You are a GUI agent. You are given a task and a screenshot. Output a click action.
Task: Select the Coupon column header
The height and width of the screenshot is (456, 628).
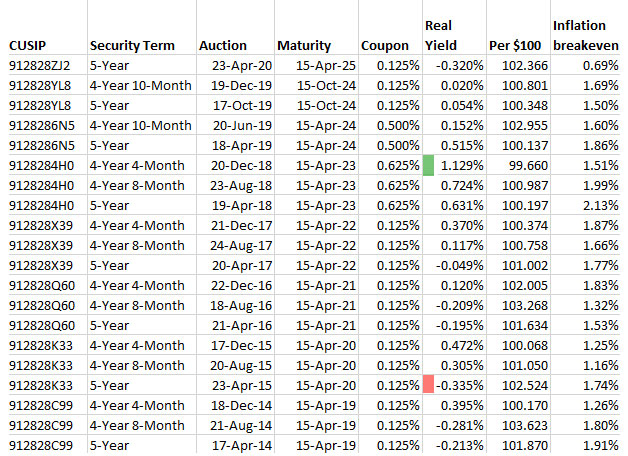click(384, 45)
